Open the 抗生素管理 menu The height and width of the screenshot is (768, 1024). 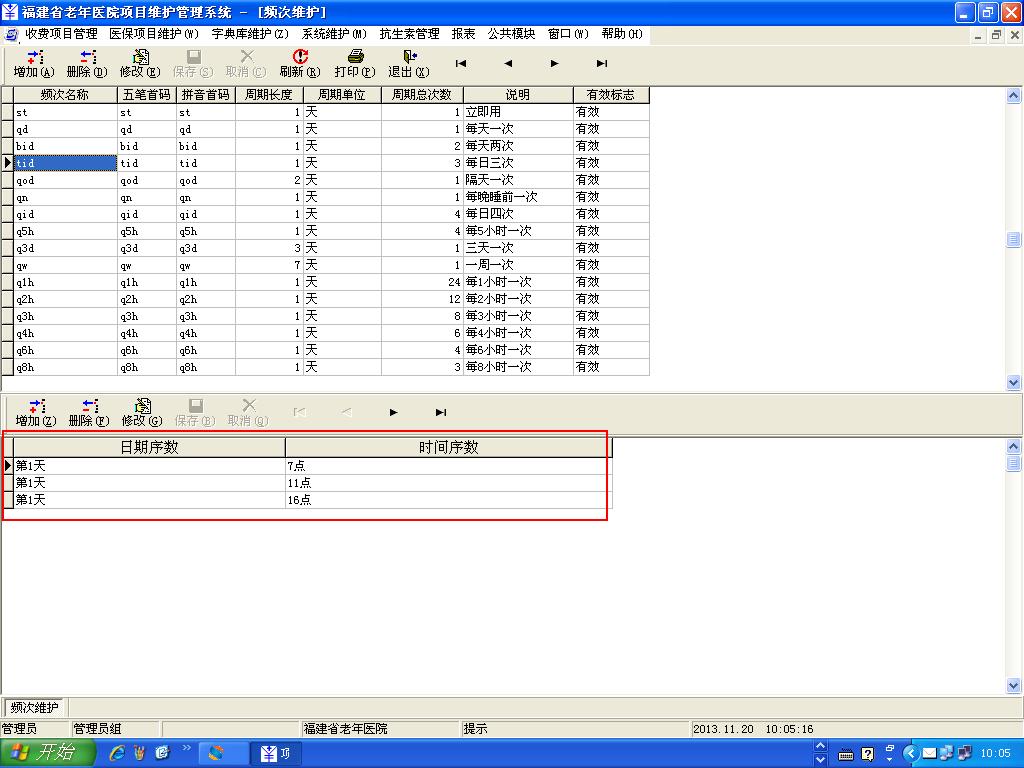coord(409,34)
